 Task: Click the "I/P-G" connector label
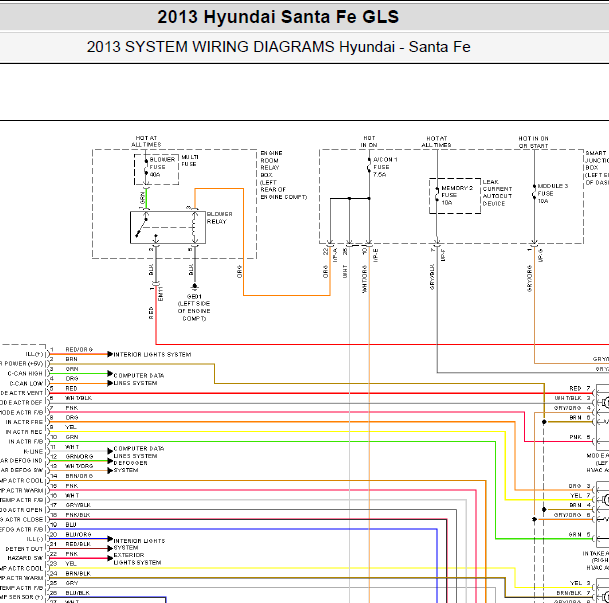pos(541,255)
